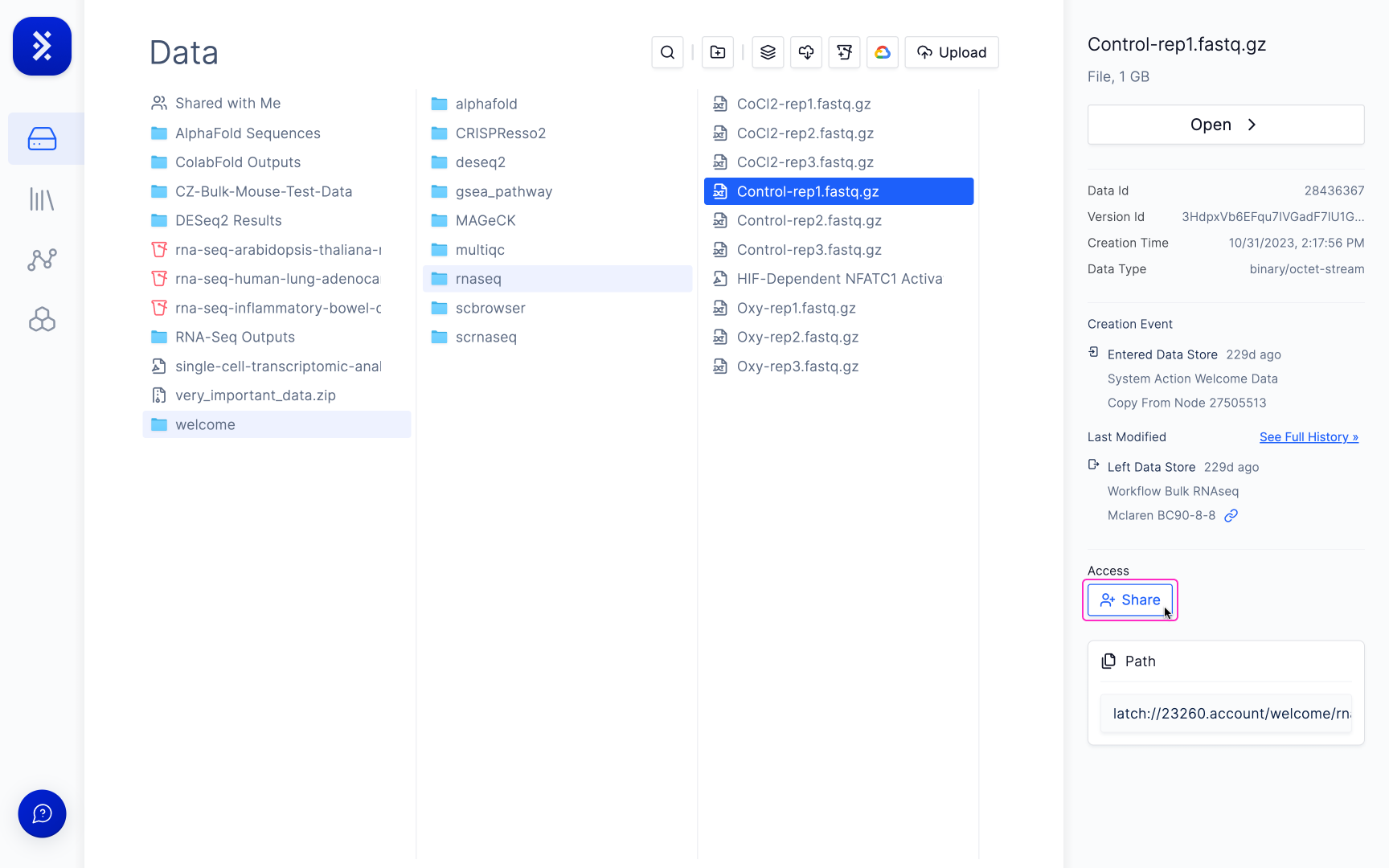This screenshot has width=1389, height=868.
Task: Select the rnaseq folder
Action: 557,278
